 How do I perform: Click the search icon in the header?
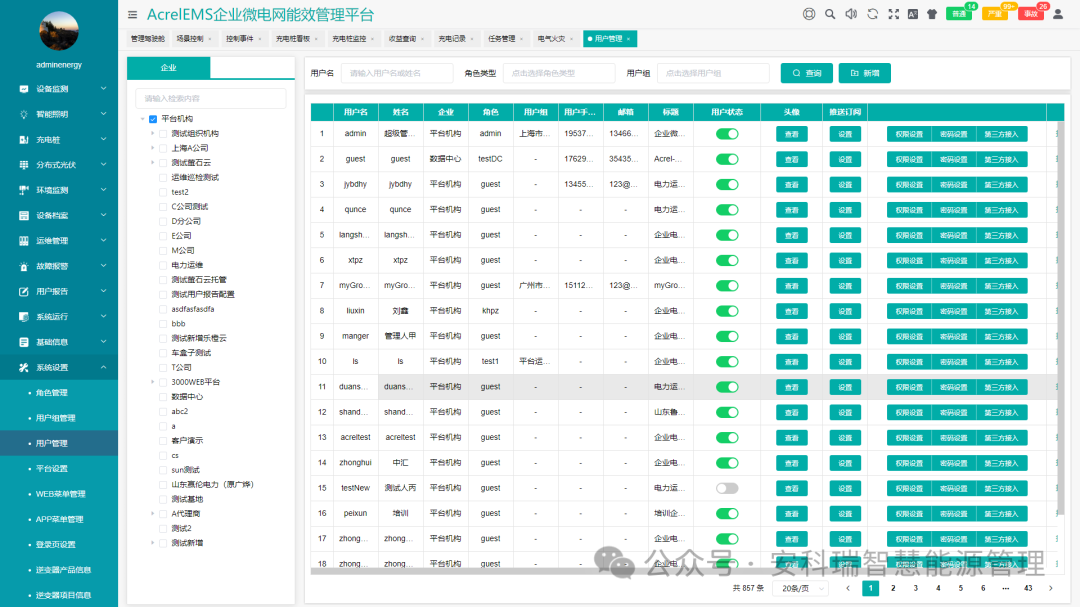pyautogui.click(x=830, y=14)
